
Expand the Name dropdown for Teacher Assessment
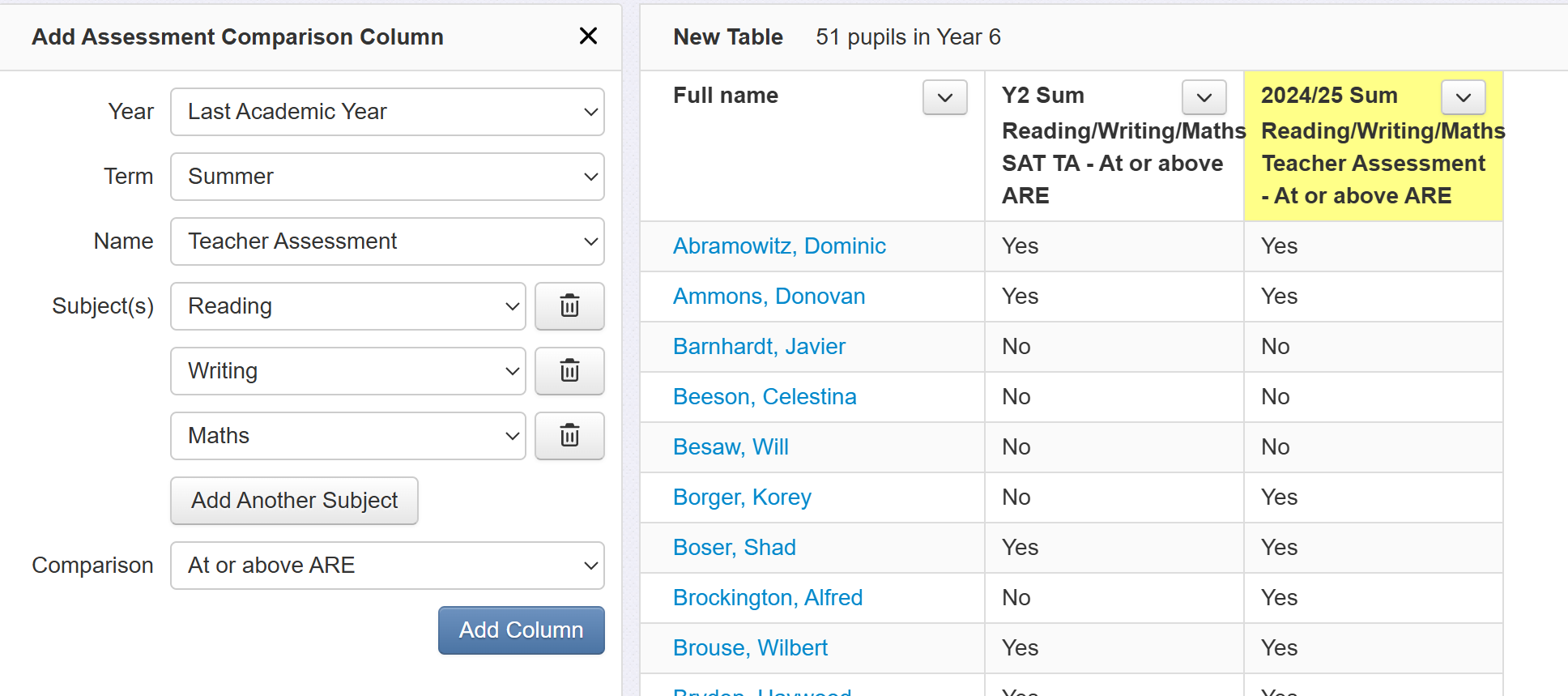387,241
